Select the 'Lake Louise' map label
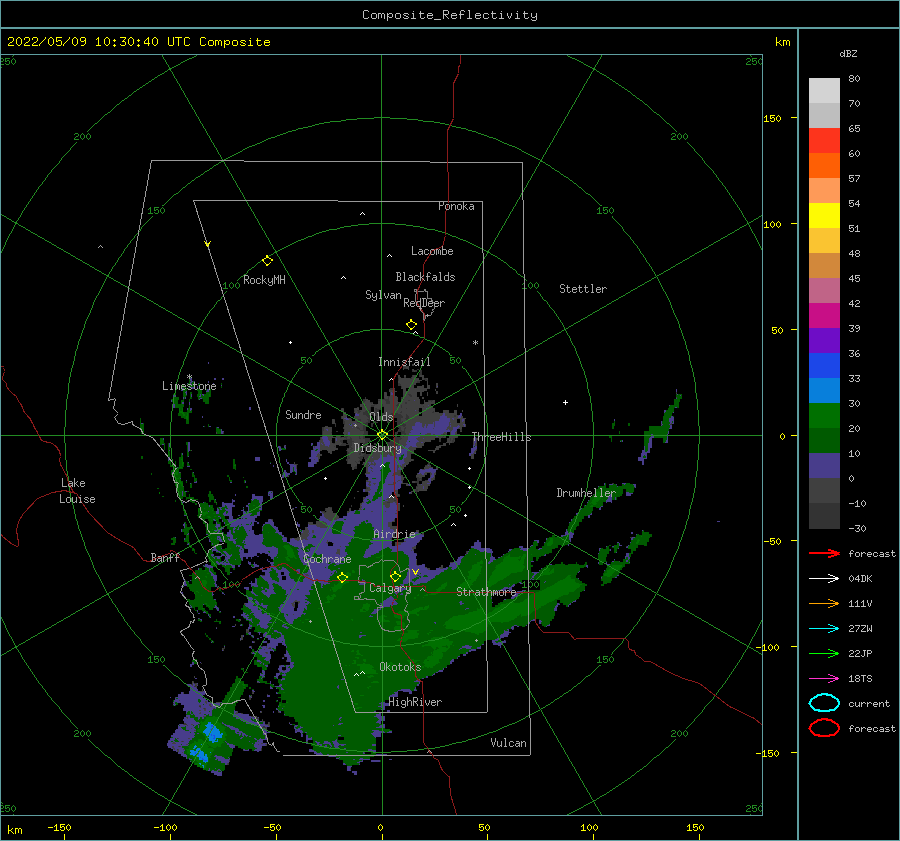Viewport: 900px width, 841px height. [x=77, y=491]
